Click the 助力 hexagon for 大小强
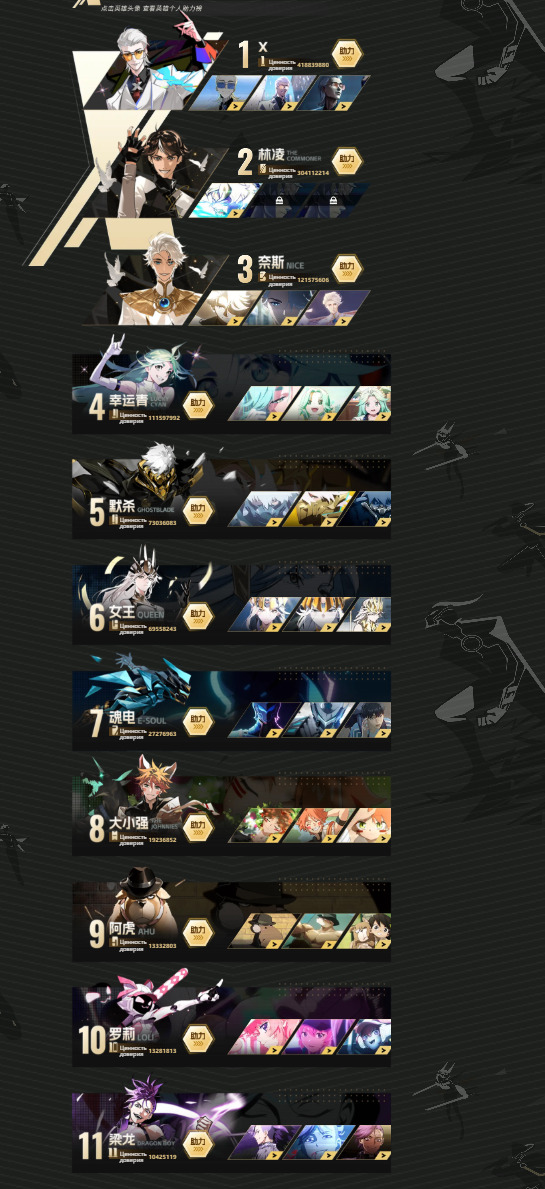 (x=199, y=827)
